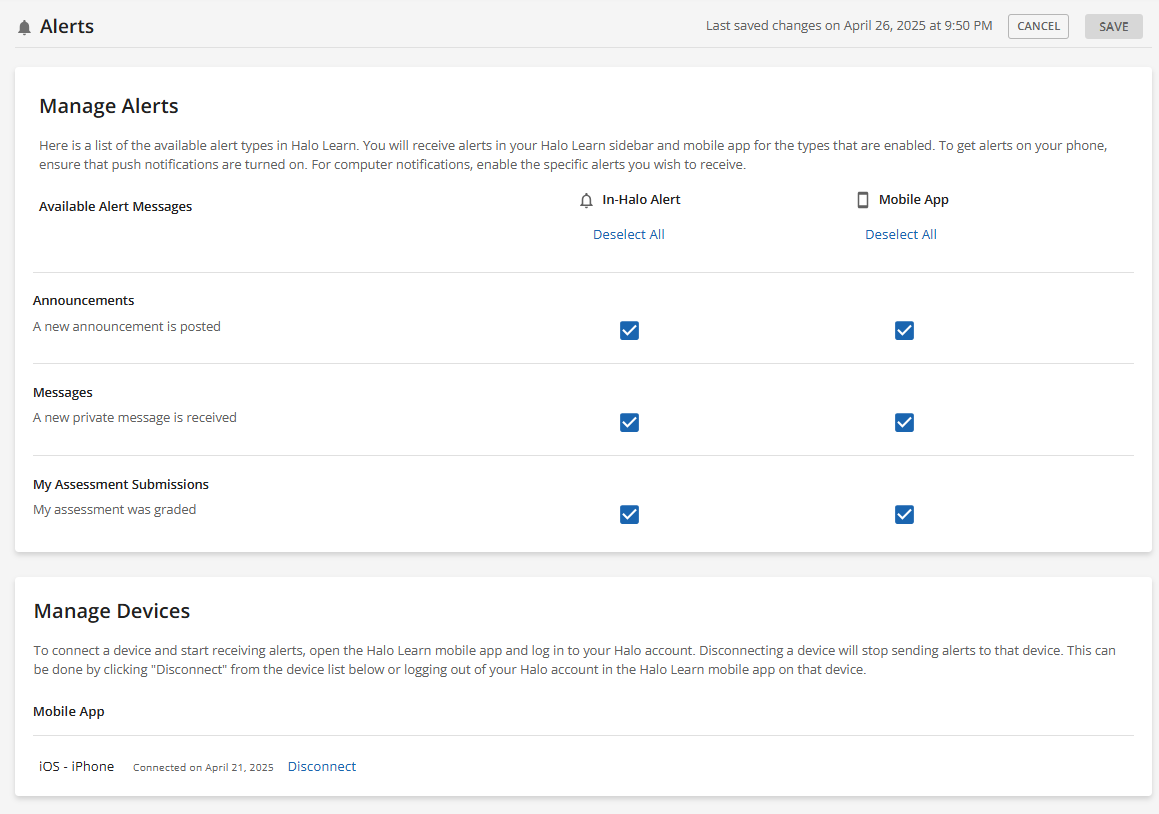The image size is (1159, 814).
Task: Toggle Messages Mobile App checkbox
Action: click(904, 422)
